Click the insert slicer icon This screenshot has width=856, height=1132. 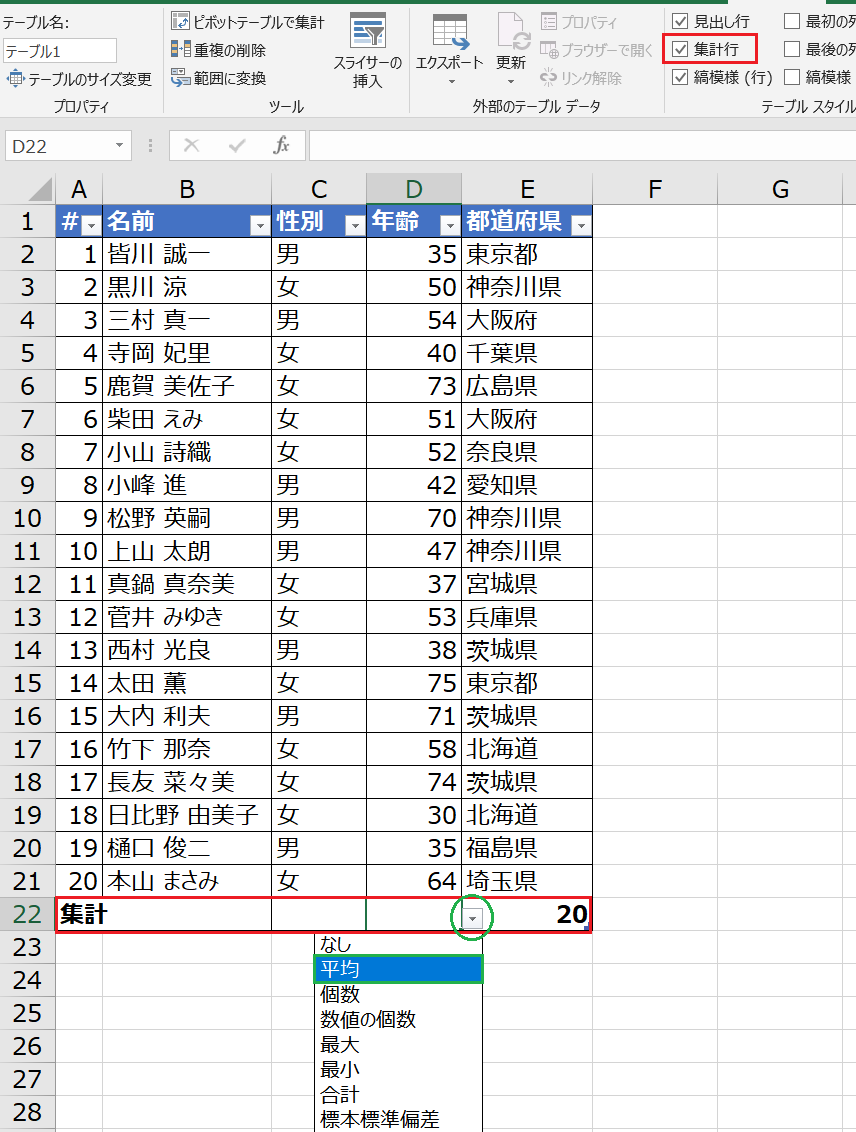click(x=367, y=30)
